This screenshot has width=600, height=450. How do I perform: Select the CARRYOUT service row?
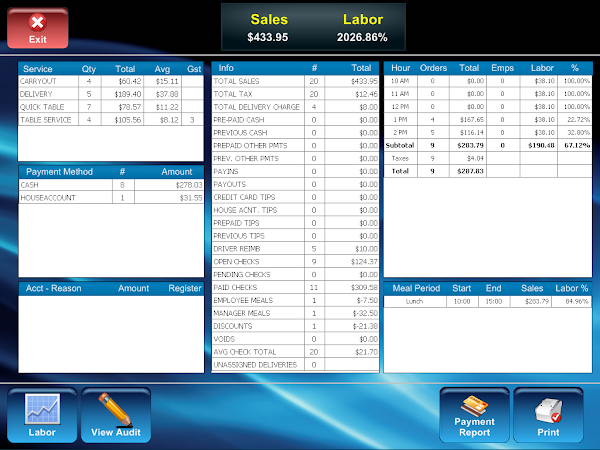111,81
